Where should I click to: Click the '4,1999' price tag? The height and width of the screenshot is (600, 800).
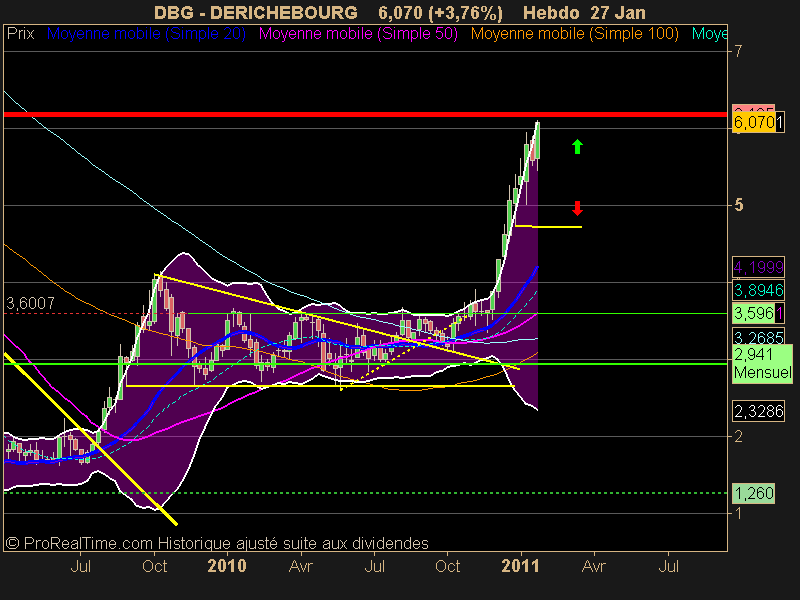click(x=758, y=267)
